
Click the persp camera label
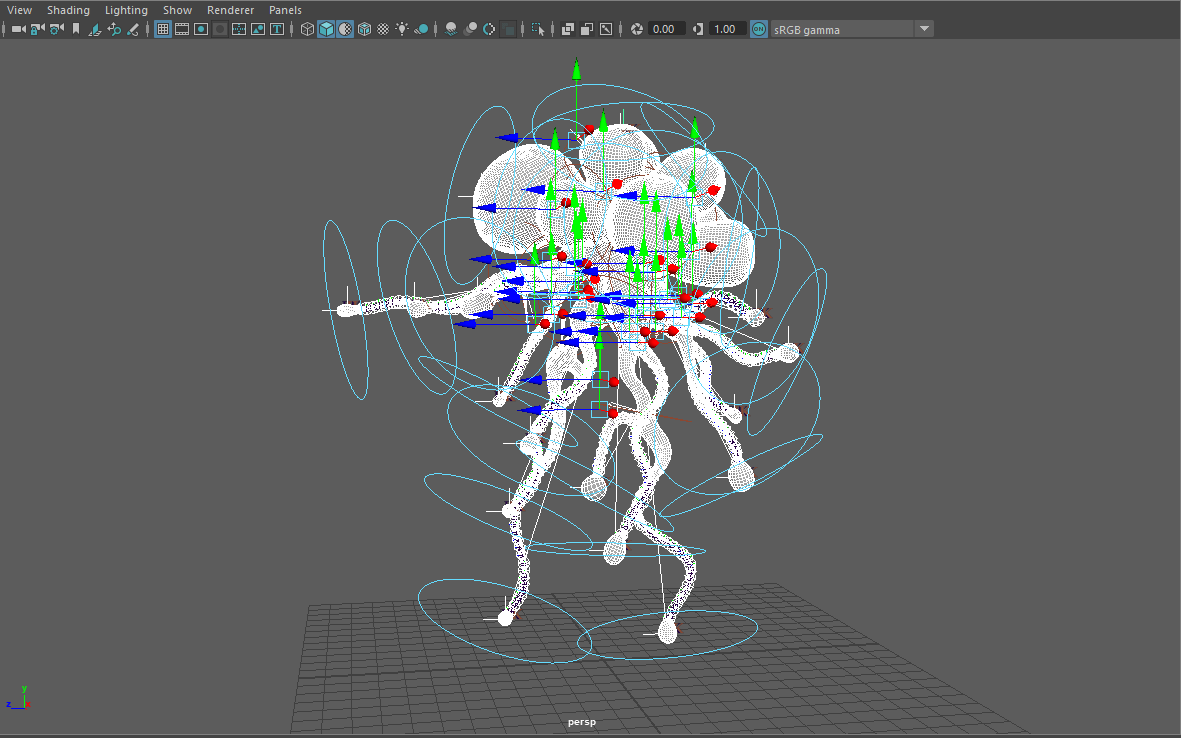pyautogui.click(x=581, y=721)
